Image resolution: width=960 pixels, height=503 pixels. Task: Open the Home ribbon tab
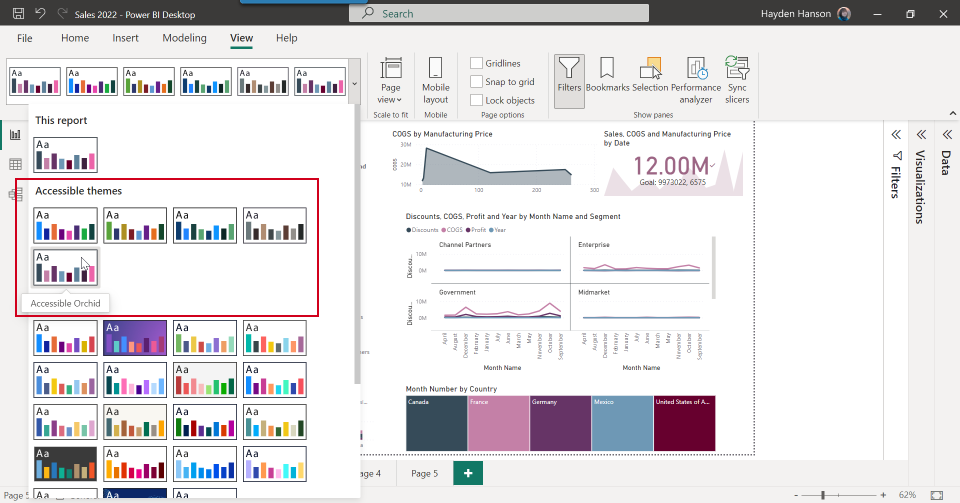coord(75,38)
